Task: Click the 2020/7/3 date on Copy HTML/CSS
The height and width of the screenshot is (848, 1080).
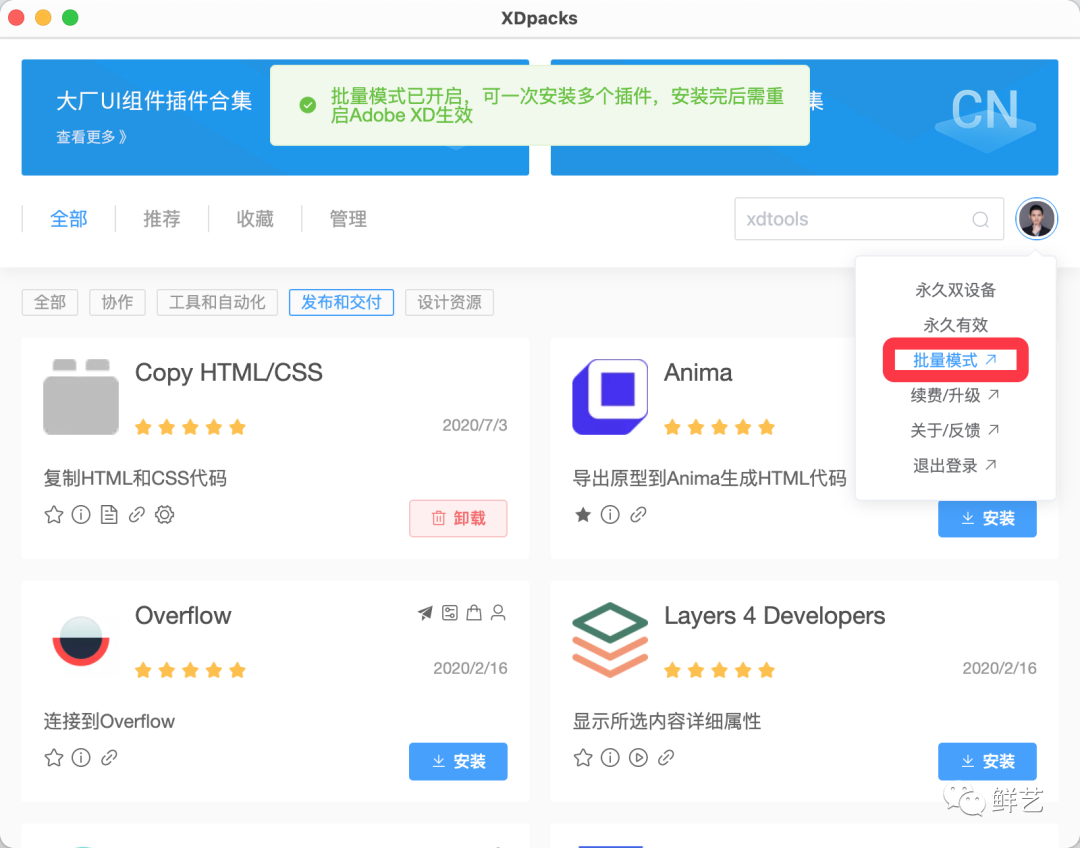Action: click(475, 425)
